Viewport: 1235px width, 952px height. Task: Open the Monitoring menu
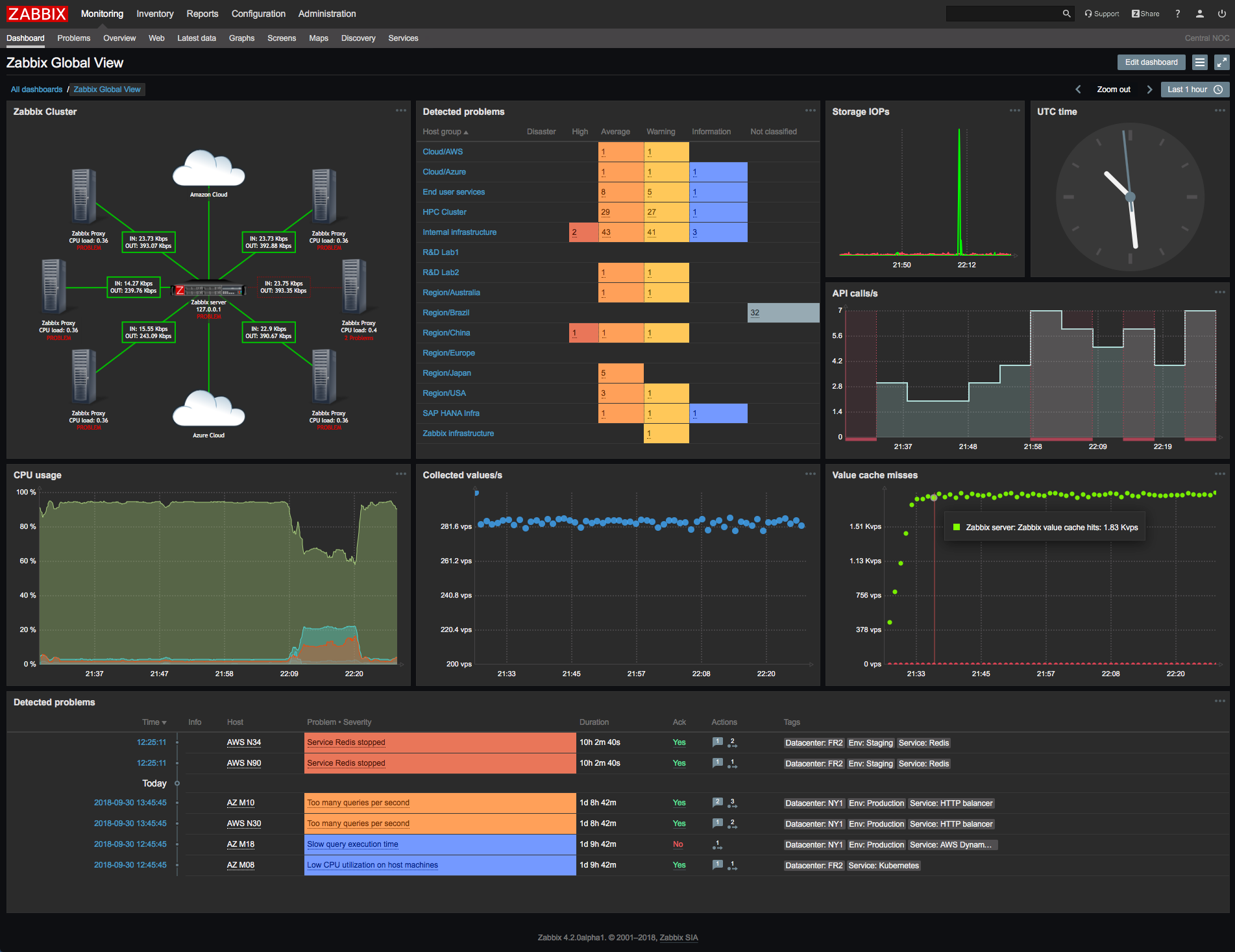(x=102, y=14)
